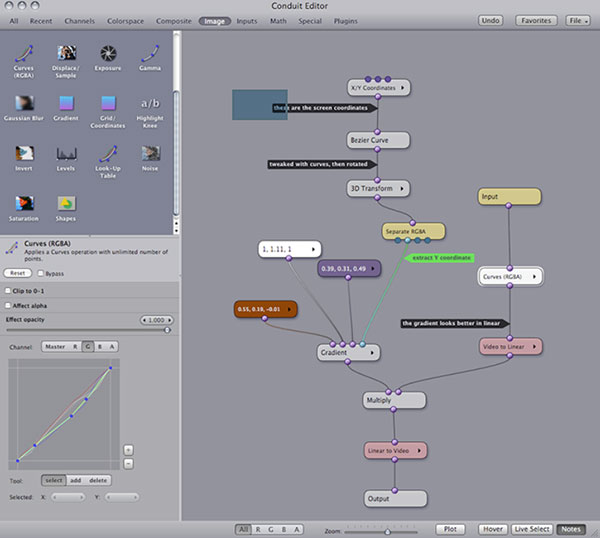Open the Channels category tab

tap(80, 21)
